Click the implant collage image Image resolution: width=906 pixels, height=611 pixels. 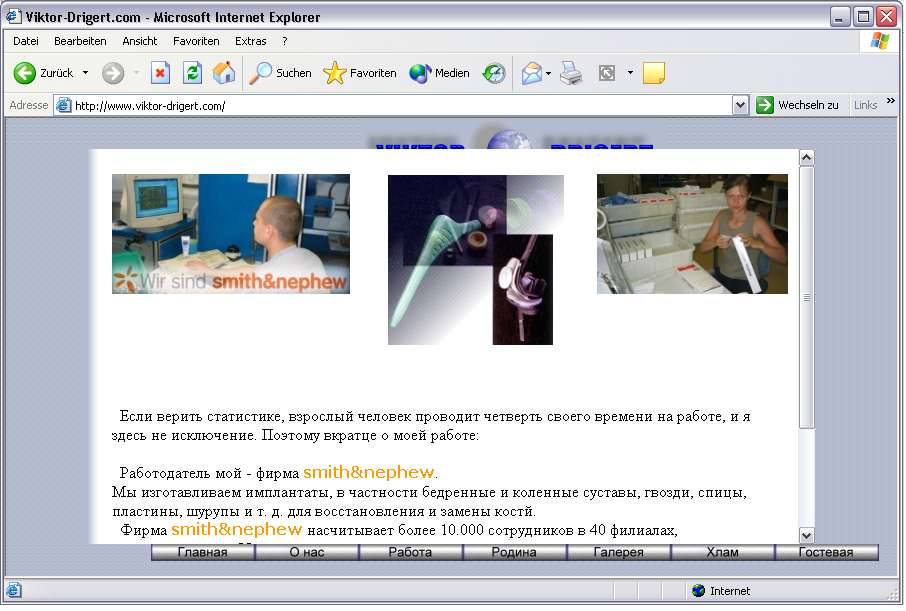coord(476,260)
